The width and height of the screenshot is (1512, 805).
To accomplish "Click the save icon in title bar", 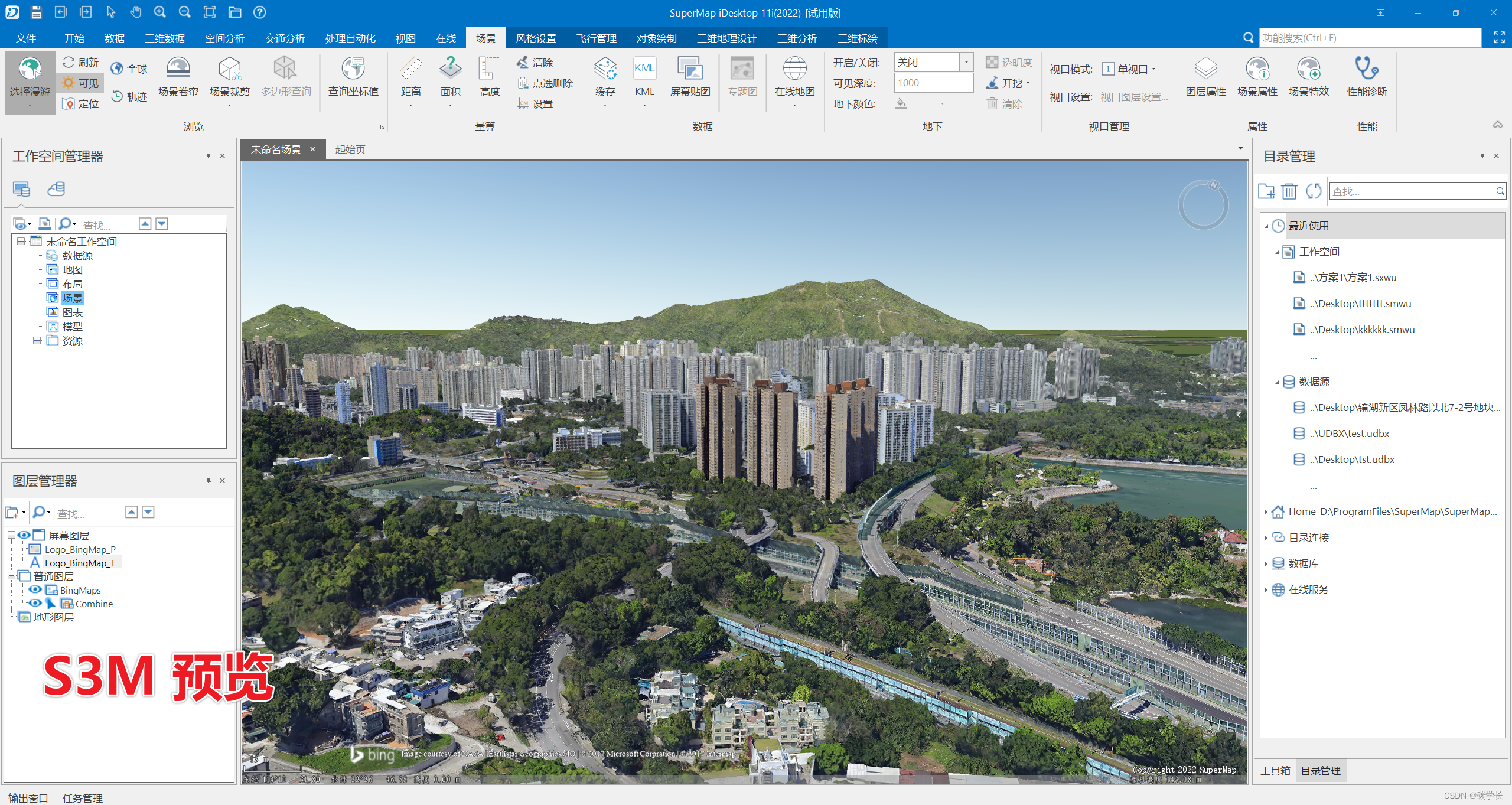I will pyautogui.click(x=36, y=12).
